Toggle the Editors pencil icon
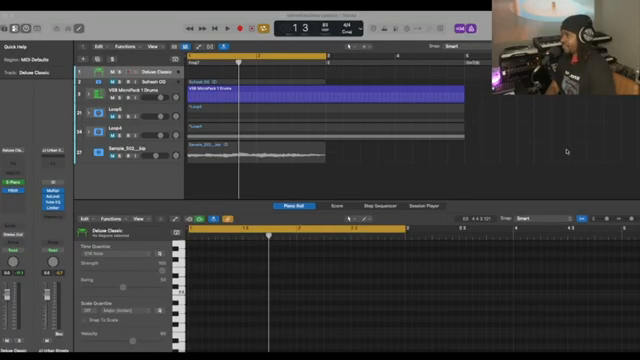640x360 pixels. [79, 29]
